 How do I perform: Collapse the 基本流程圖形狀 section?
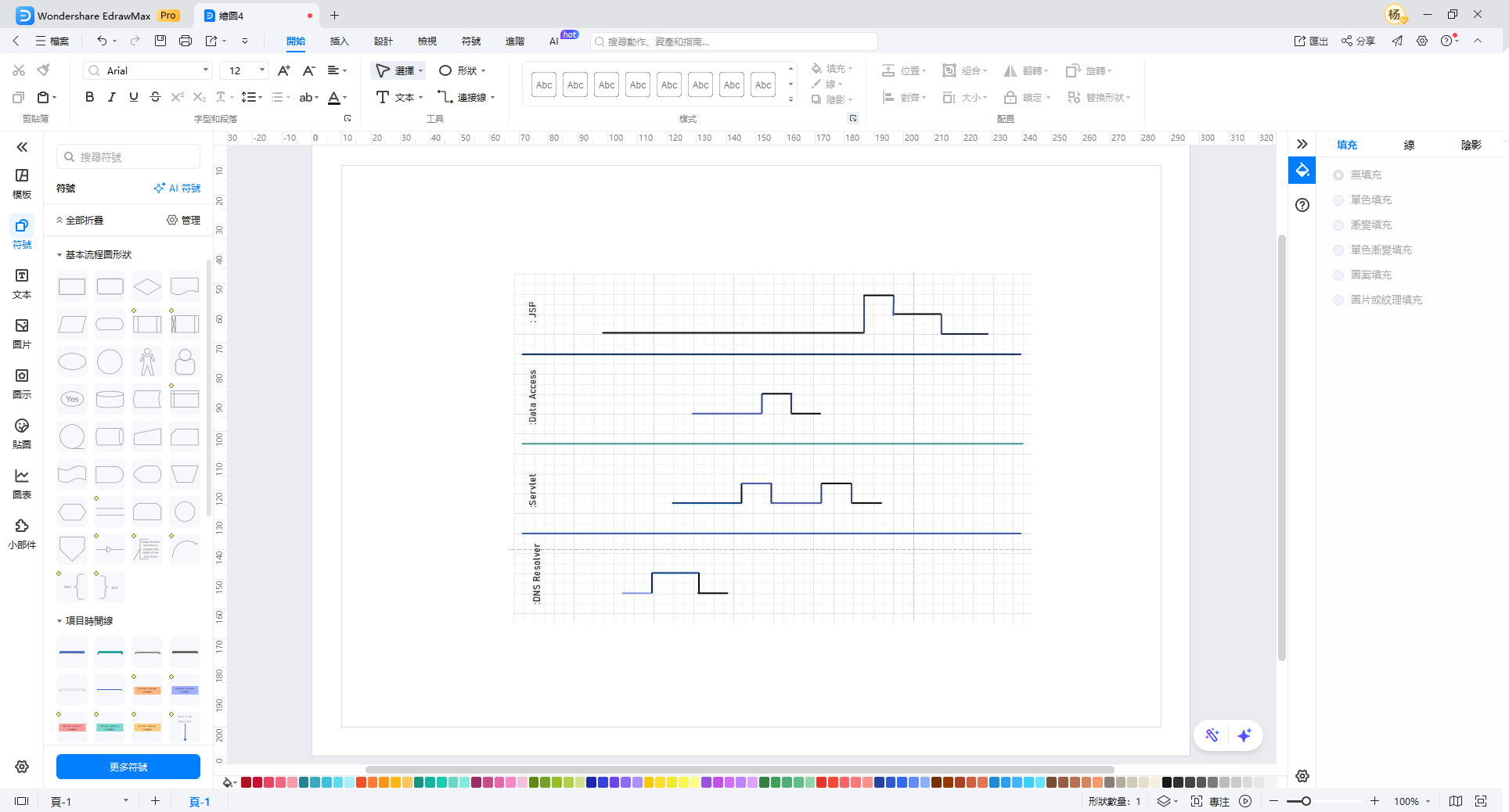59,255
